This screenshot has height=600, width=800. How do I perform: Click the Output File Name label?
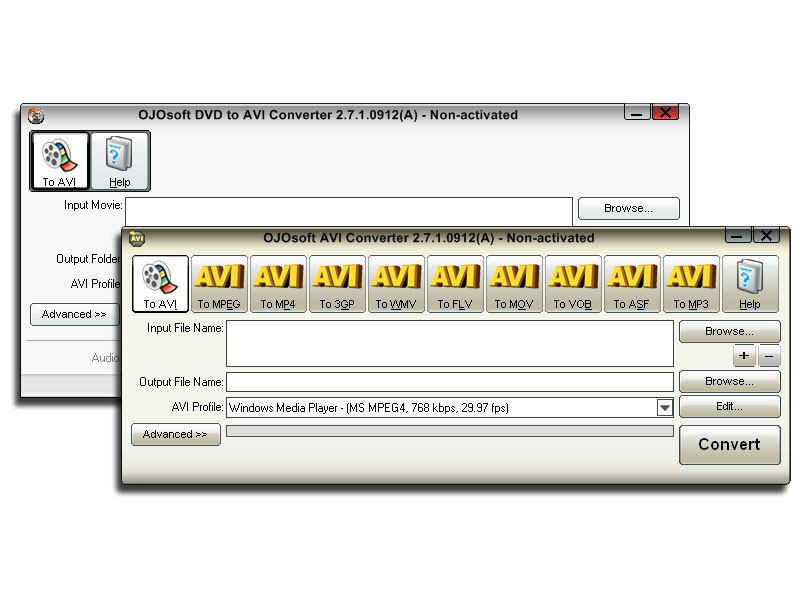point(181,382)
